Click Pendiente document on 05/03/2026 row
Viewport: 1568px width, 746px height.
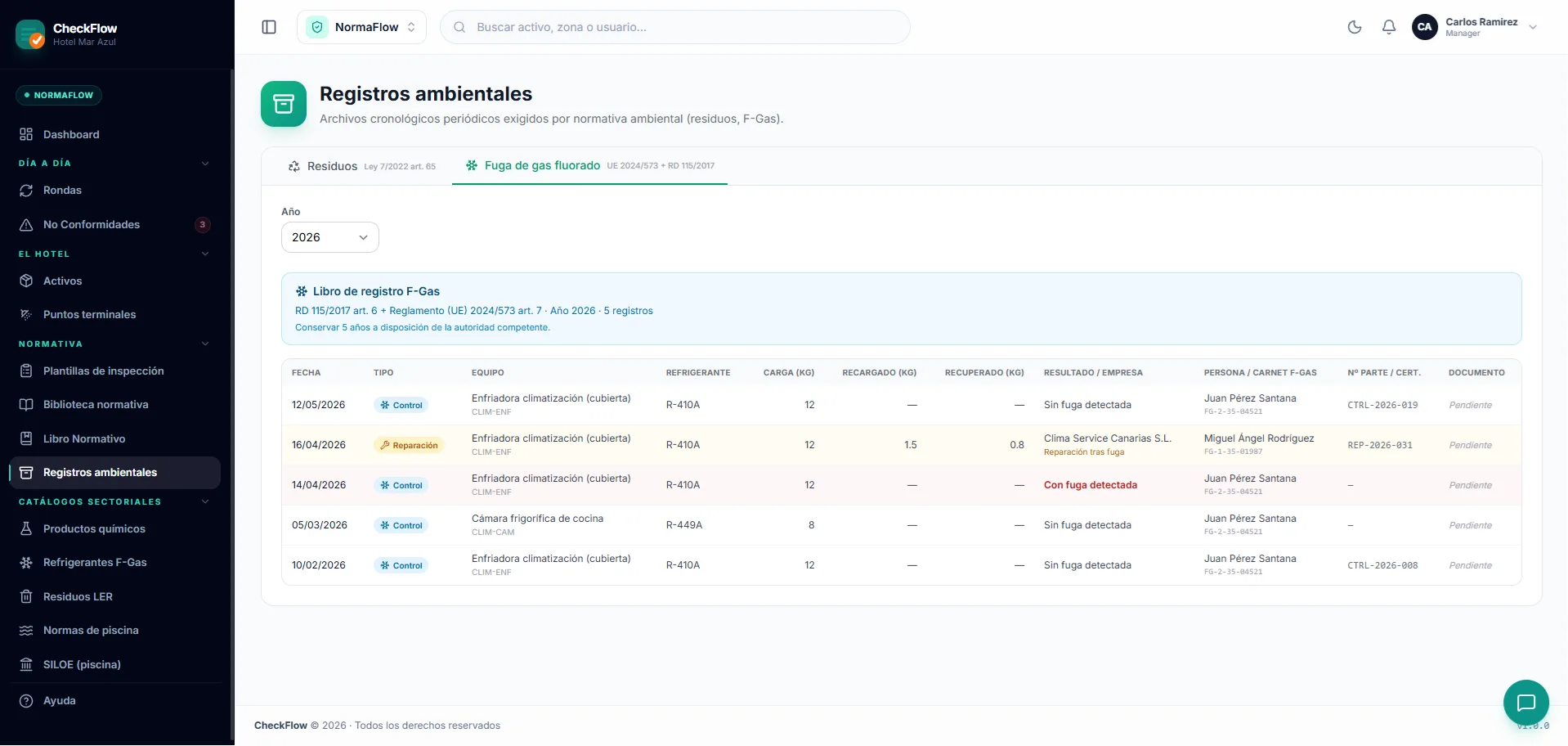(x=1471, y=525)
